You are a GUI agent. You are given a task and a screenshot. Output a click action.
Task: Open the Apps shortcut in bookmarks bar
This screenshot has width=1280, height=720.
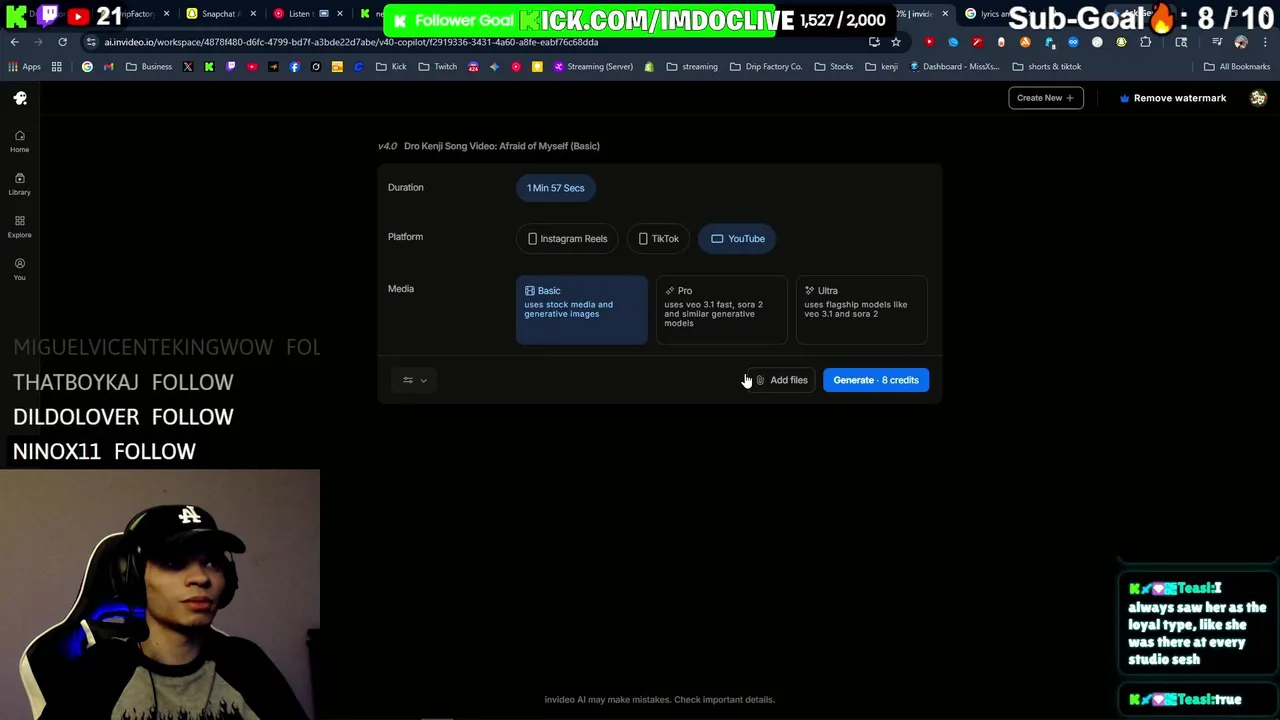(24, 67)
